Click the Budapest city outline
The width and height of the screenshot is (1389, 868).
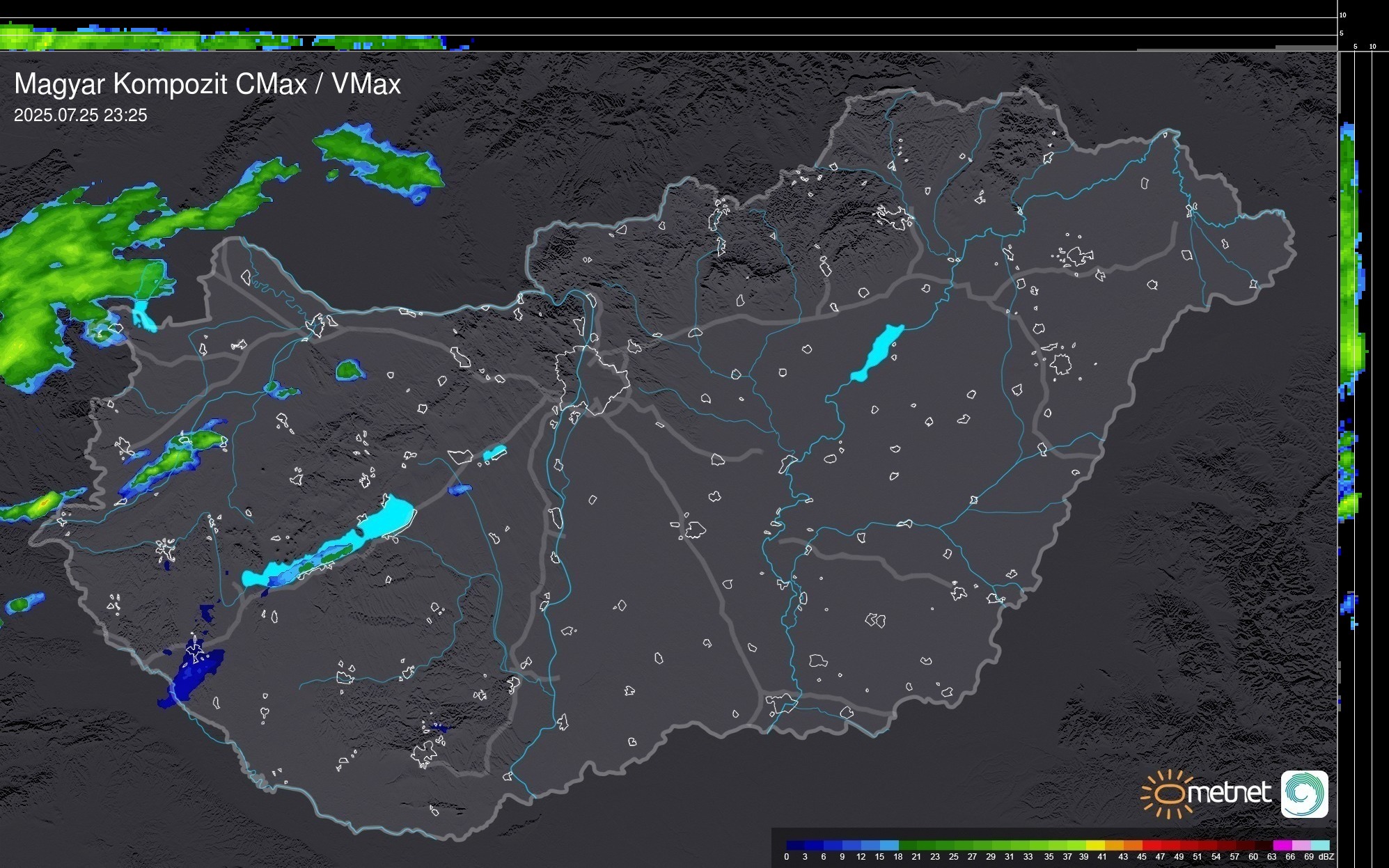[592, 379]
